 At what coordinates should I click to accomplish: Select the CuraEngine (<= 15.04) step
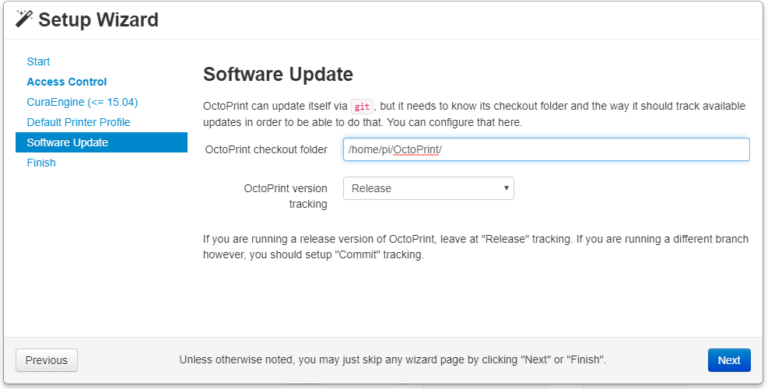82,102
